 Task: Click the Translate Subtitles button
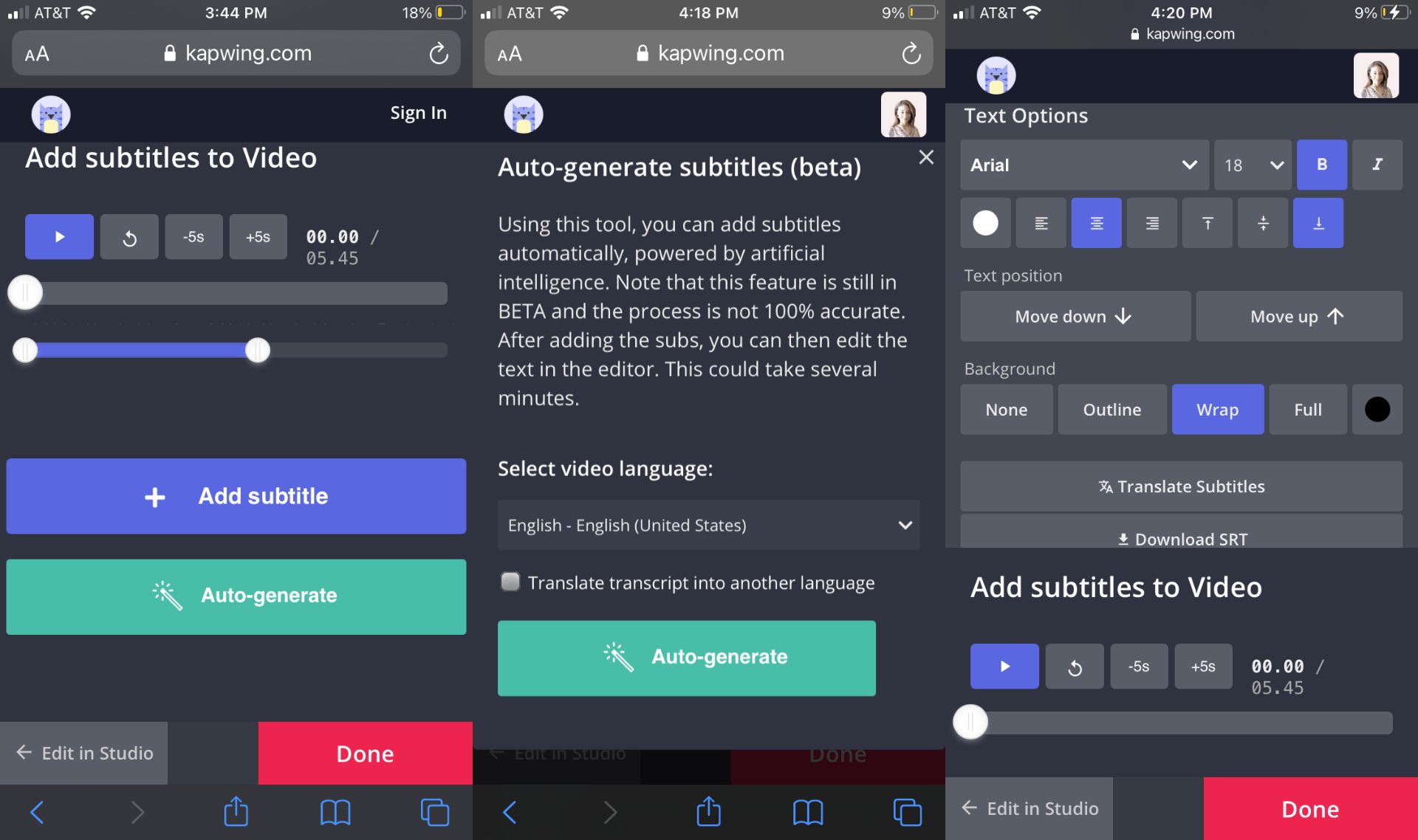point(1180,486)
